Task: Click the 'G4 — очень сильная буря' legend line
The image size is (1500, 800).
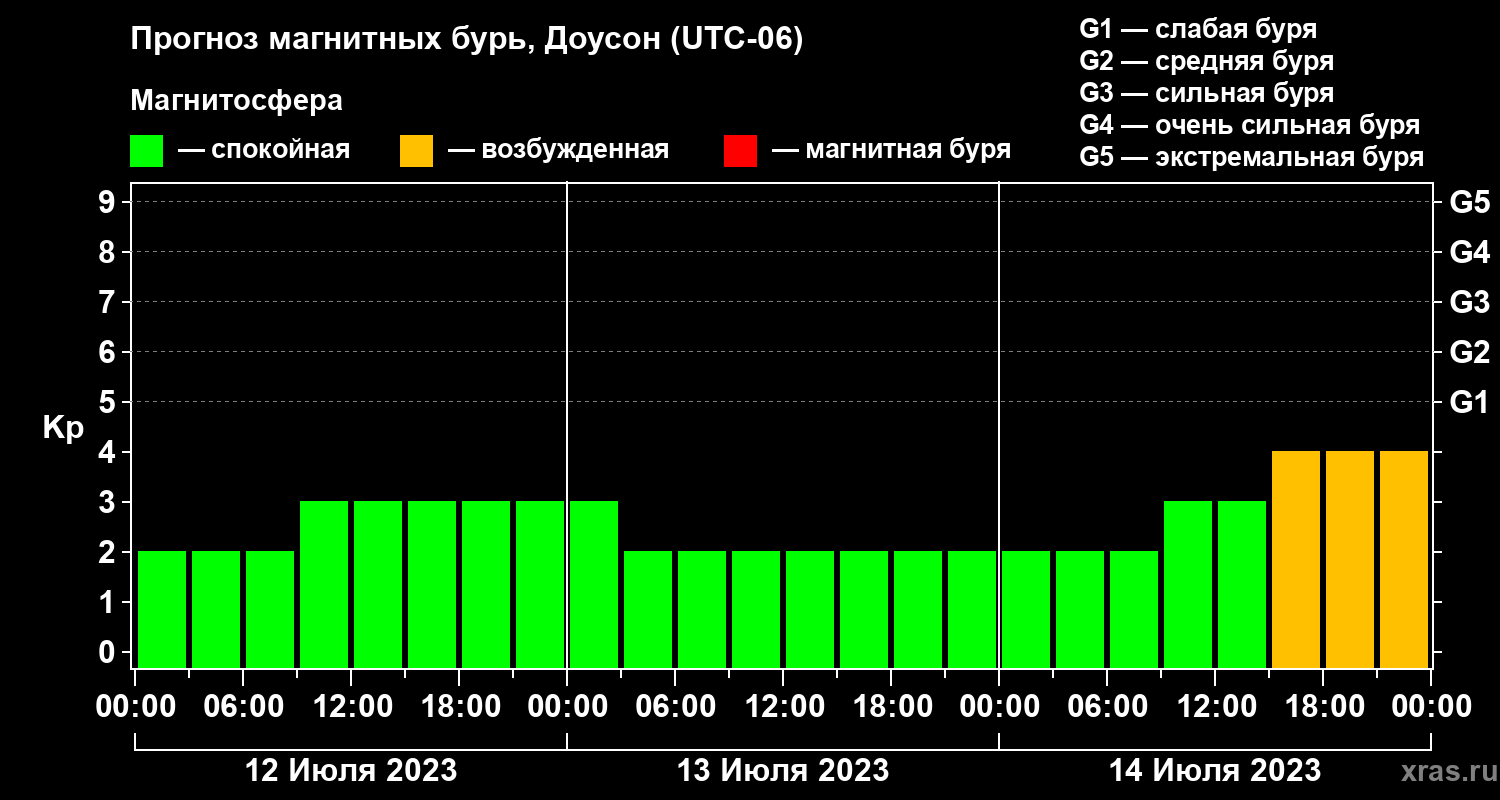Action: [1250, 125]
